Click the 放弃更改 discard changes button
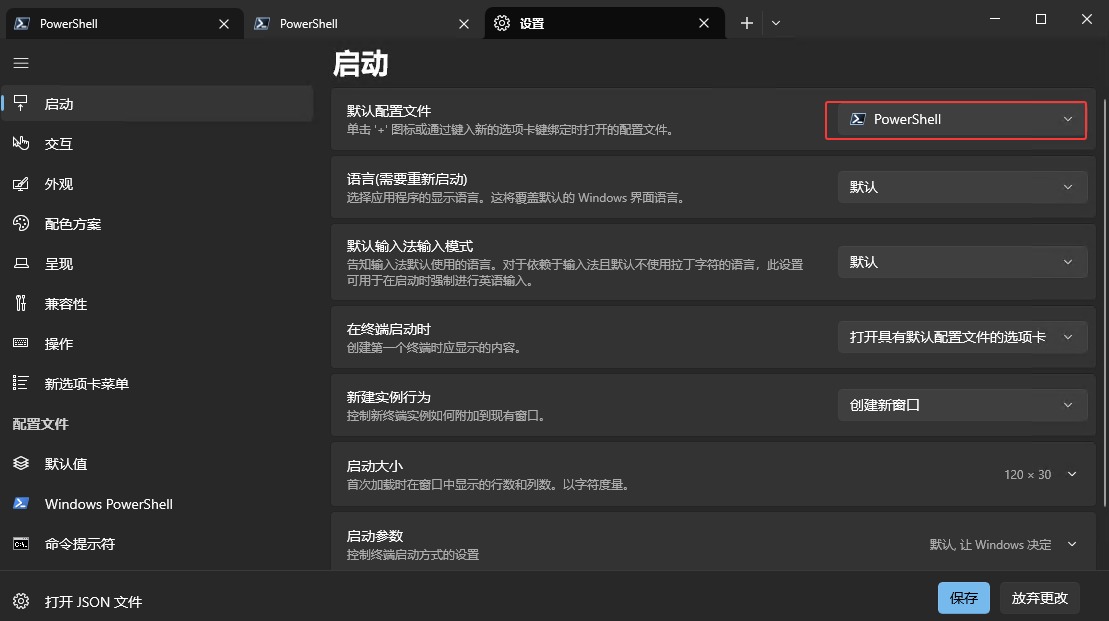 click(x=1039, y=598)
